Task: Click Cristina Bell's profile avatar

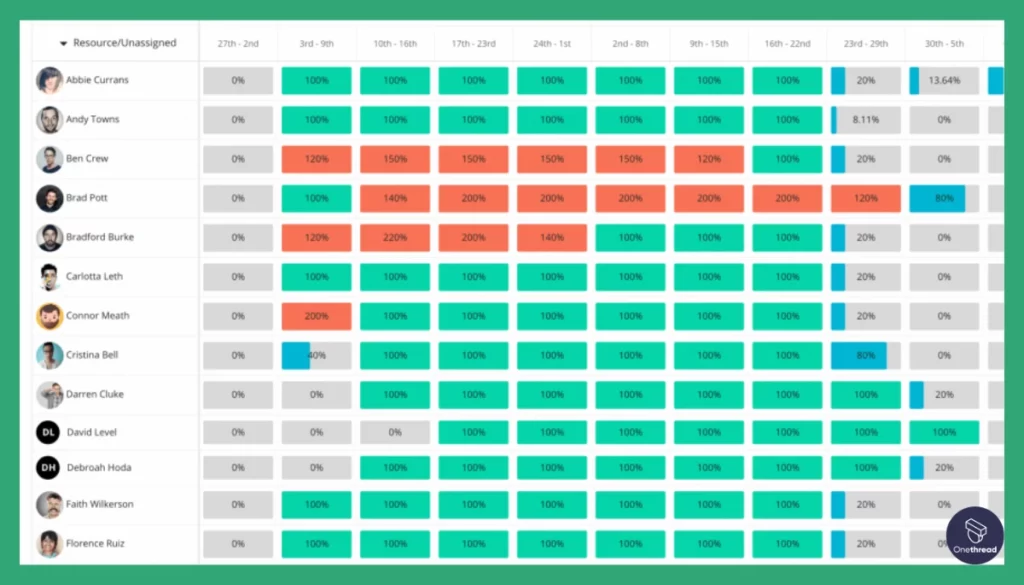Action: [x=51, y=355]
